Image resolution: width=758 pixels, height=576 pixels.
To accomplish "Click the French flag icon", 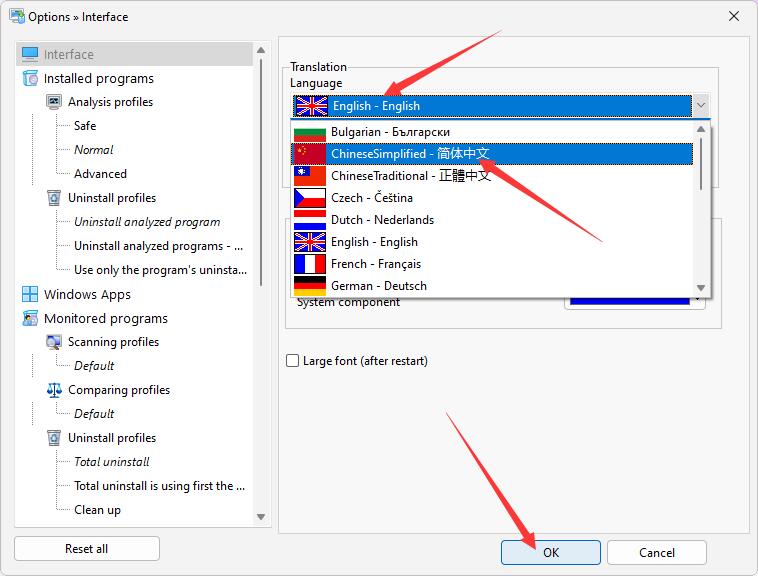I will coord(310,264).
